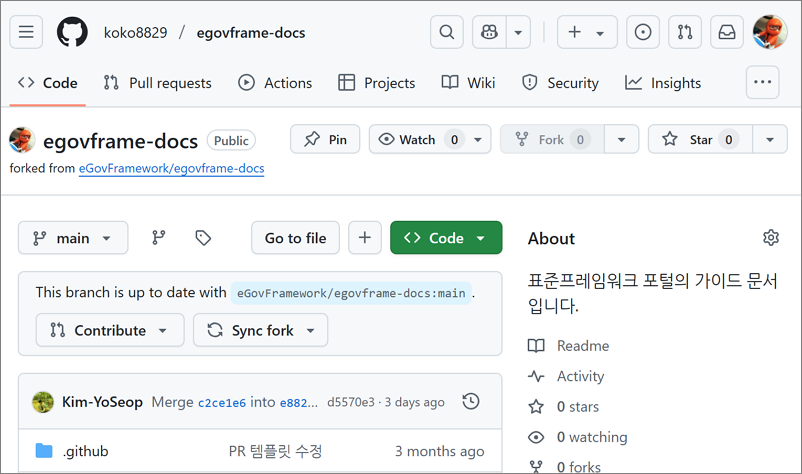Click the Kim-YoSeop commit author avatar
Image resolution: width=802 pixels, height=474 pixels.
coord(43,402)
